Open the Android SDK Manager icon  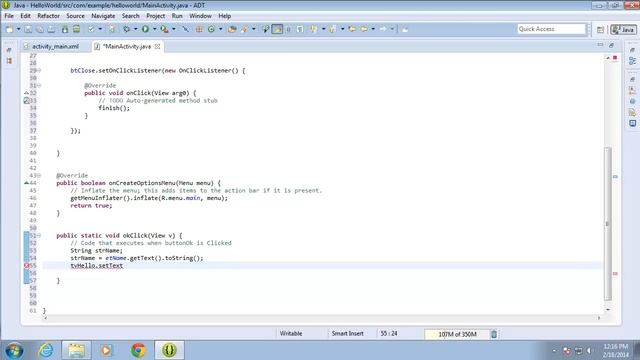pos(65,29)
